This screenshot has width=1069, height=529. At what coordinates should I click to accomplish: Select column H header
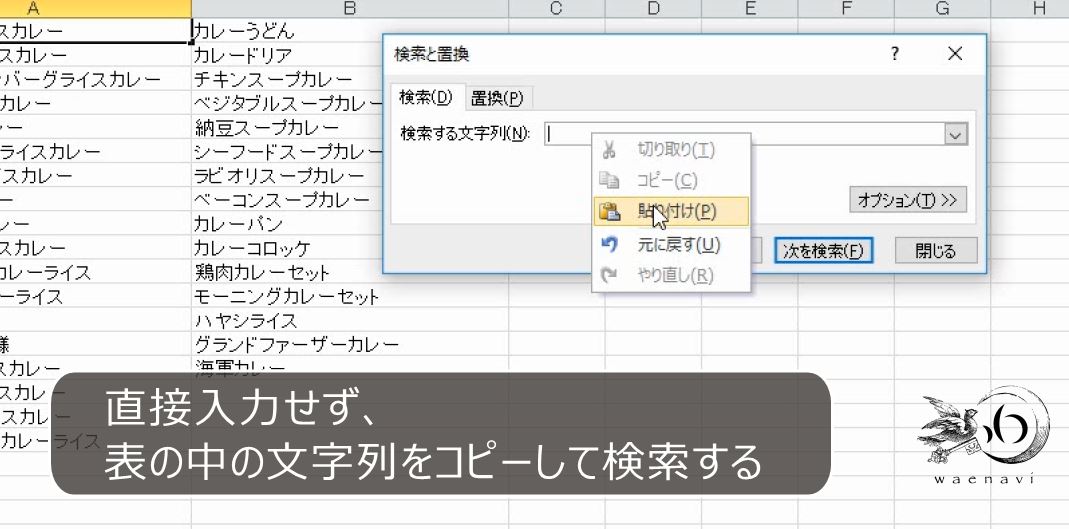pos(1031,9)
